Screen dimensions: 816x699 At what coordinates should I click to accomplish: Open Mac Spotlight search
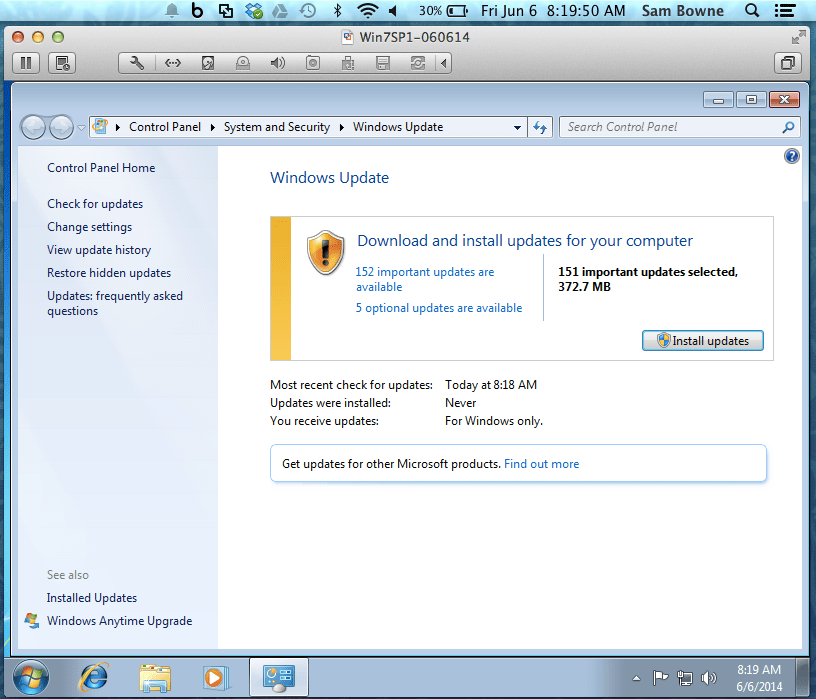click(752, 10)
